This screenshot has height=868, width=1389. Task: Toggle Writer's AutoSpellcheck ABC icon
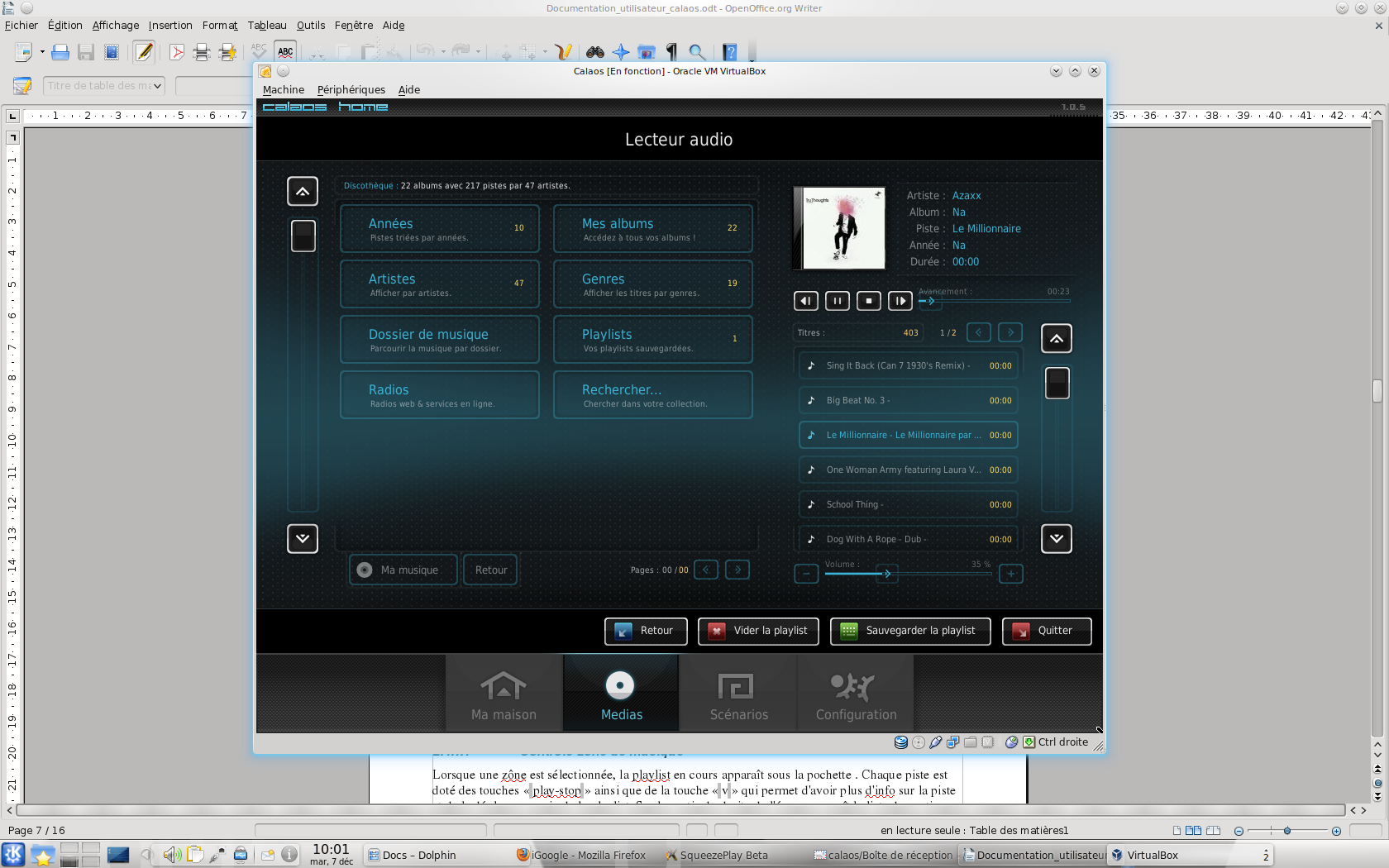pos(285,52)
